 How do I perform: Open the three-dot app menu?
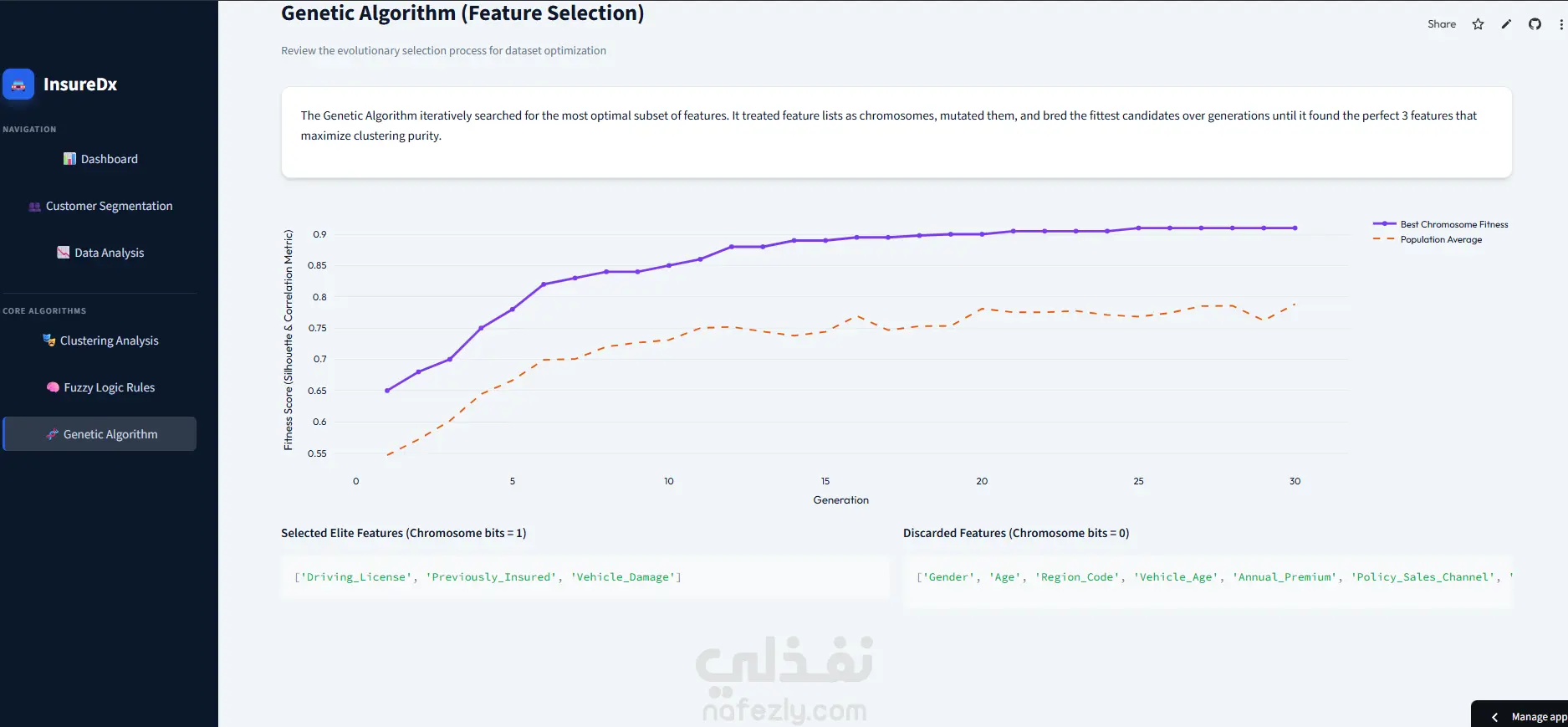pyautogui.click(x=1560, y=24)
